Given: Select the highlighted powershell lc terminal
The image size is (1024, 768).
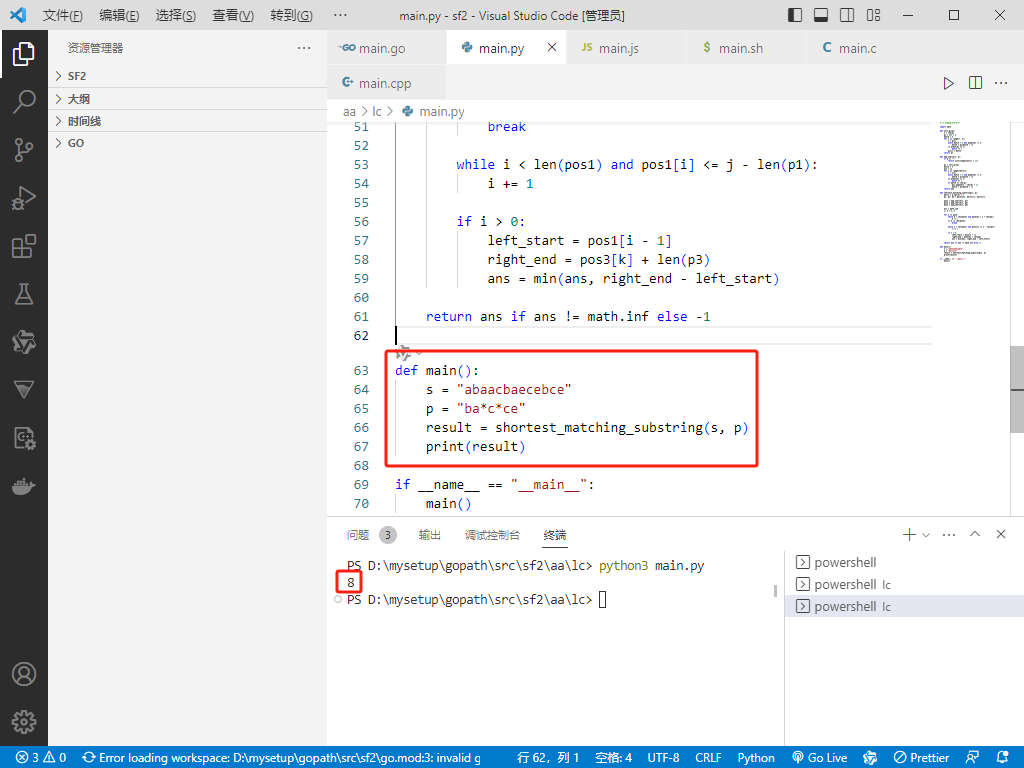Looking at the screenshot, I should tap(904, 606).
